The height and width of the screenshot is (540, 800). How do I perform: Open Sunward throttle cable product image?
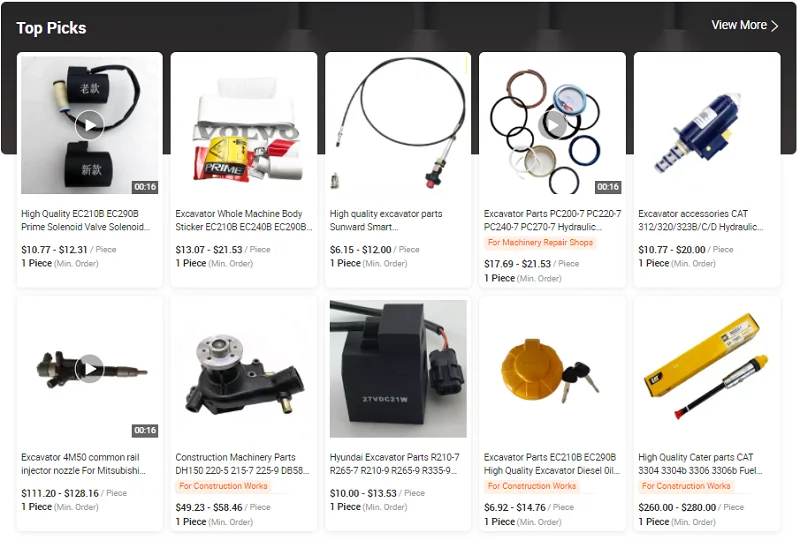click(398, 125)
